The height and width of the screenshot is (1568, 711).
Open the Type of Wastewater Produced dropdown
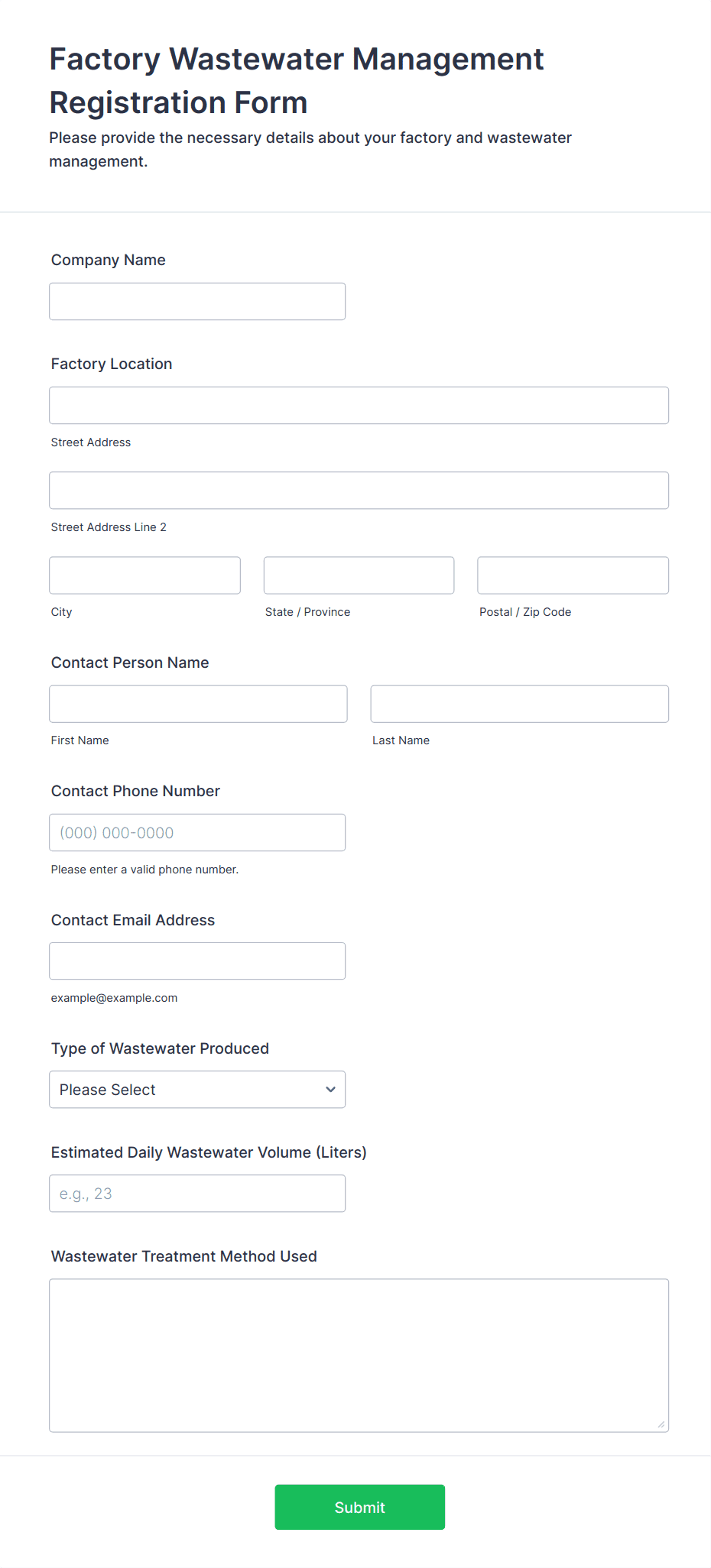coord(197,1090)
